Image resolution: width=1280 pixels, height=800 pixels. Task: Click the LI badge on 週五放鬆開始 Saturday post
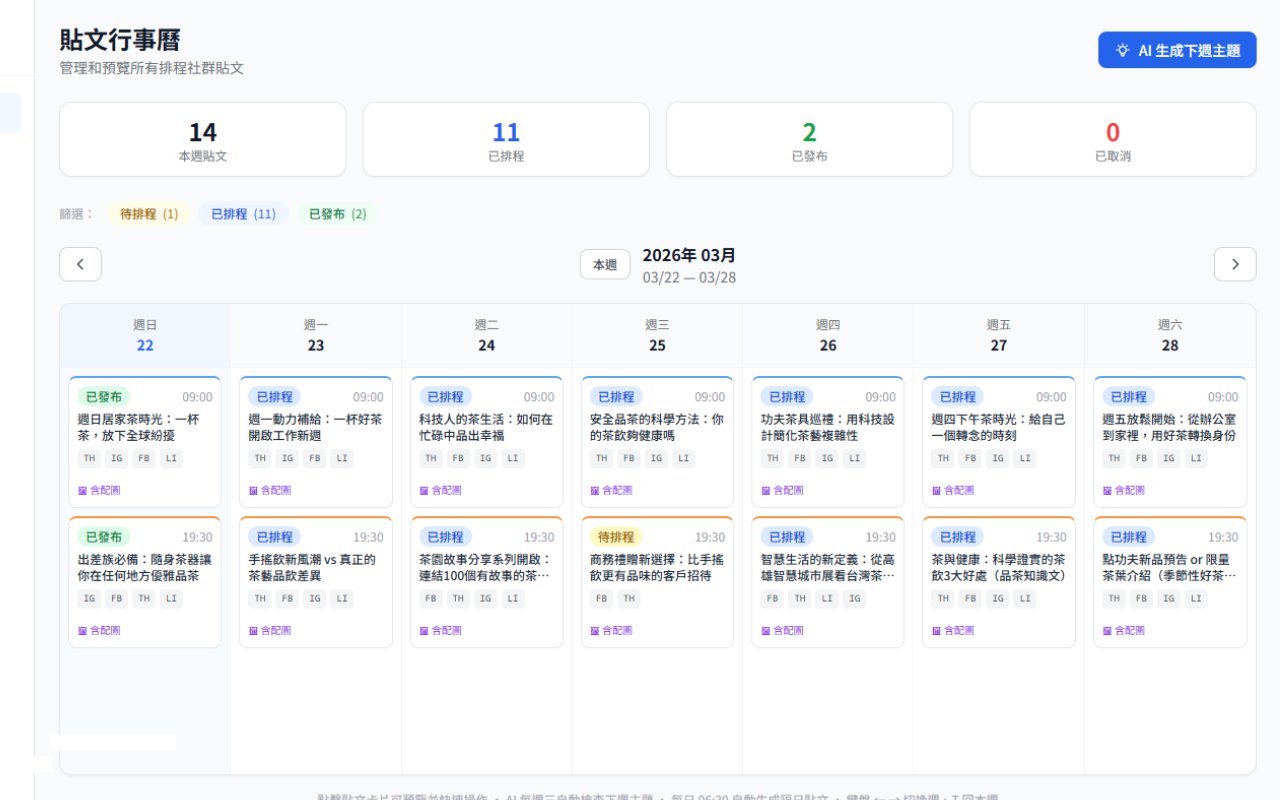[1198, 458]
